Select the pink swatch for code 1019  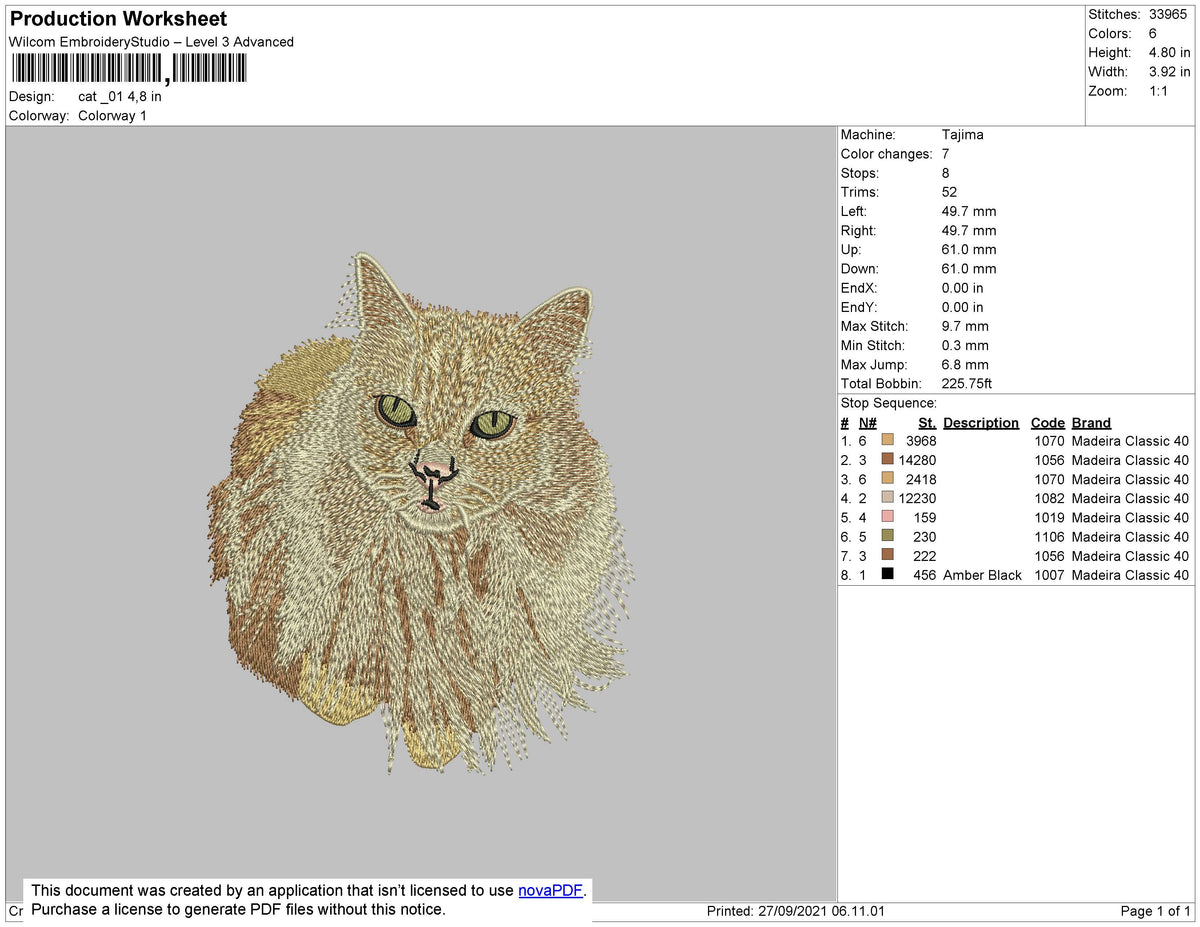888,517
